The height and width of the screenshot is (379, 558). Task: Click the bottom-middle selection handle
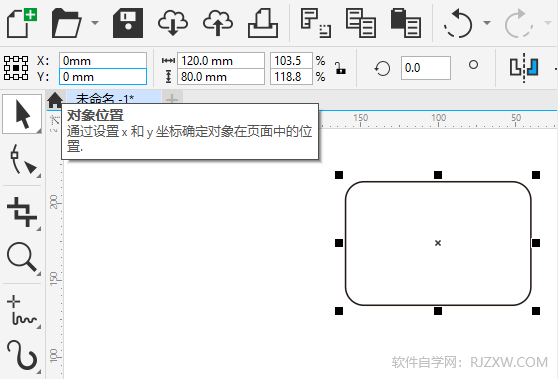point(438,311)
